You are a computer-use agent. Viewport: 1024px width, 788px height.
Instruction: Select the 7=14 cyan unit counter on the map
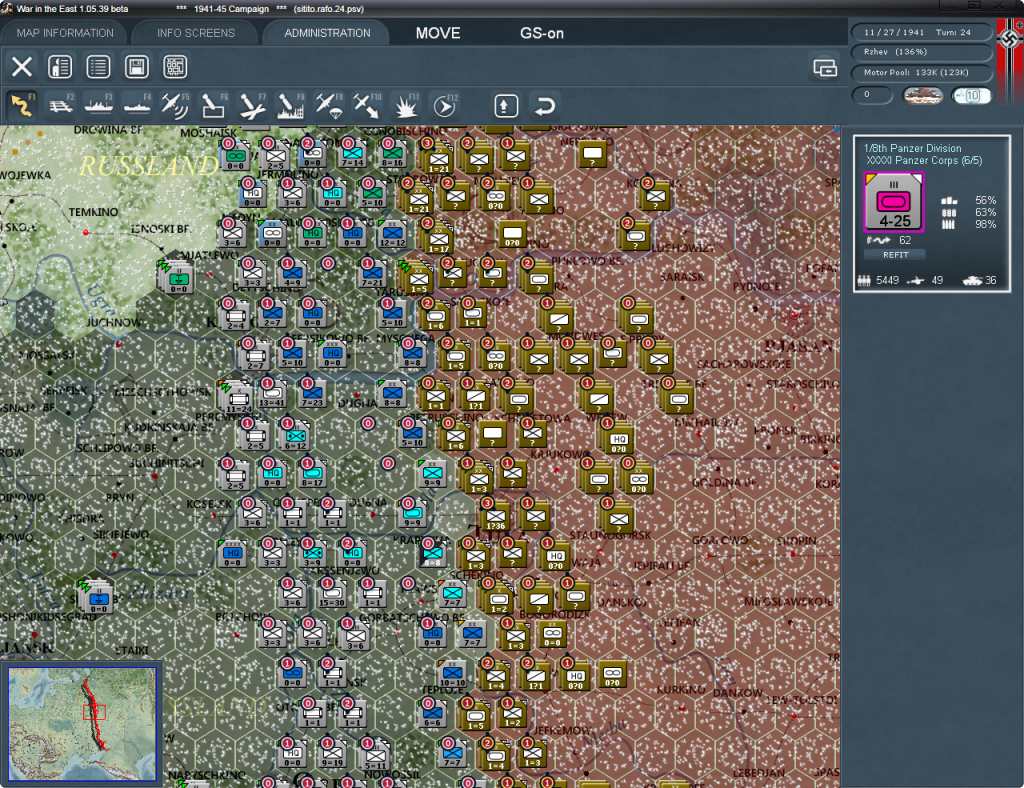[x=353, y=155]
